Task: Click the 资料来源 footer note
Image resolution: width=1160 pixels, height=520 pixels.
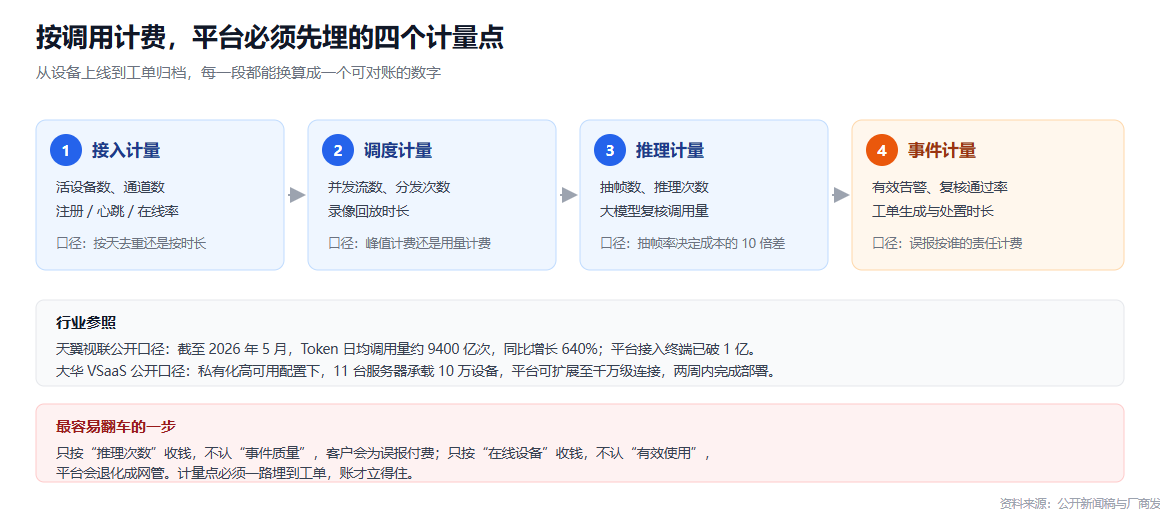Action: [x=1079, y=503]
